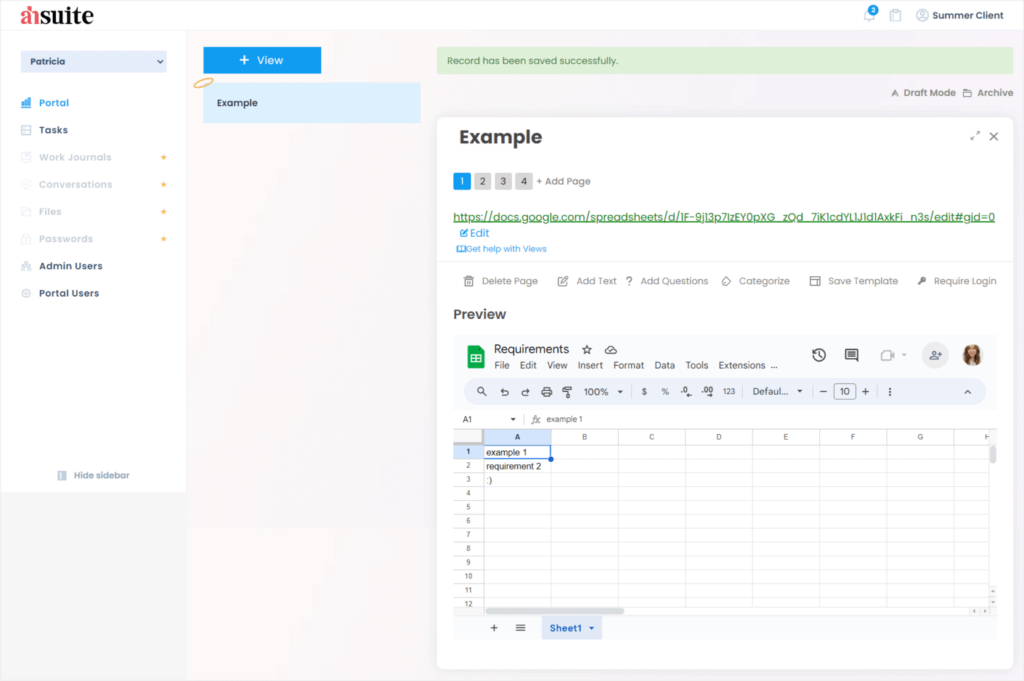Click the Google Sheets logo icon
This screenshot has width=1024, height=681.
click(x=476, y=356)
